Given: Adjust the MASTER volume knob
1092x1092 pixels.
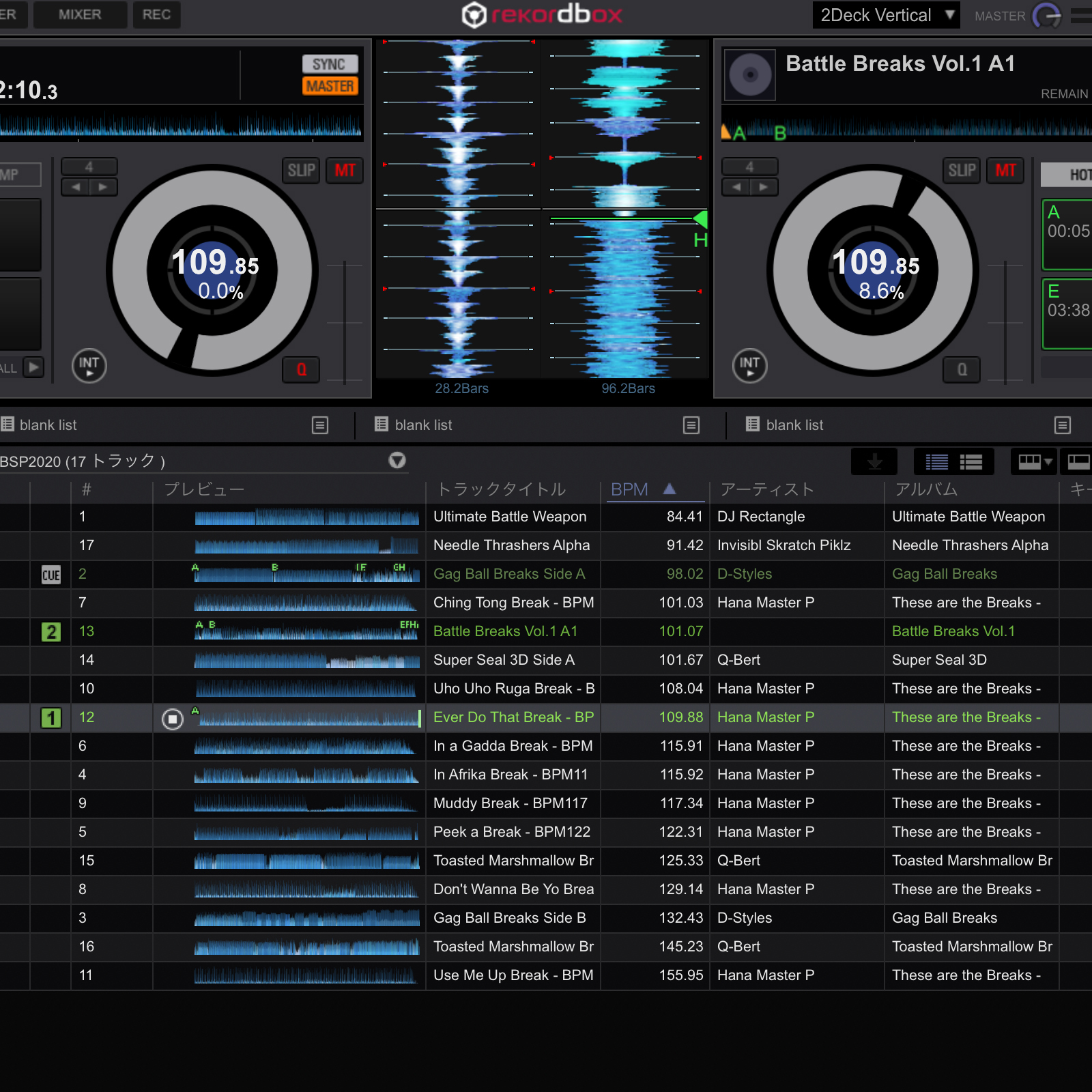Looking at the screenshot, I should [1046, 16].
